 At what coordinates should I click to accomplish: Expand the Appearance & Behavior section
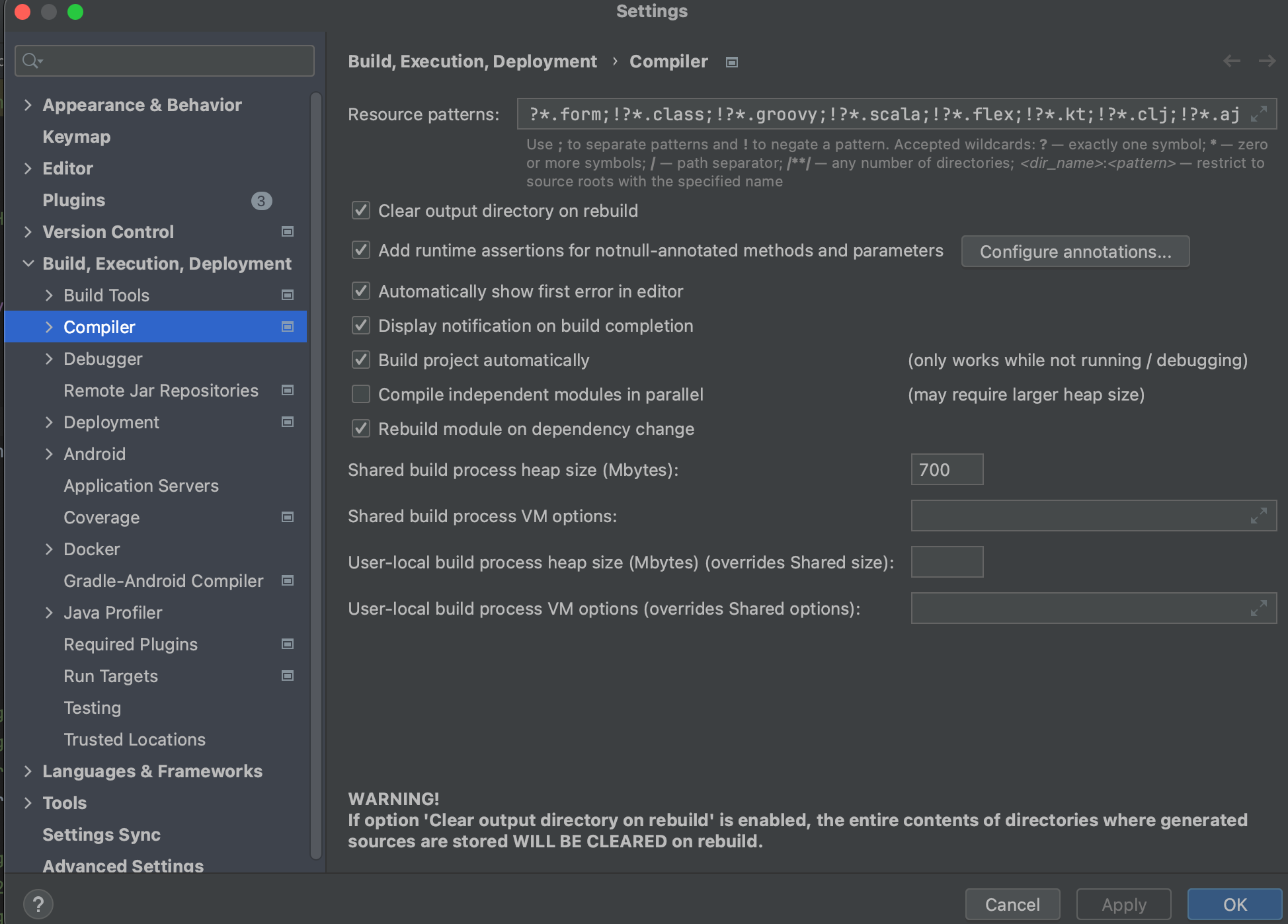click(28, 105)
